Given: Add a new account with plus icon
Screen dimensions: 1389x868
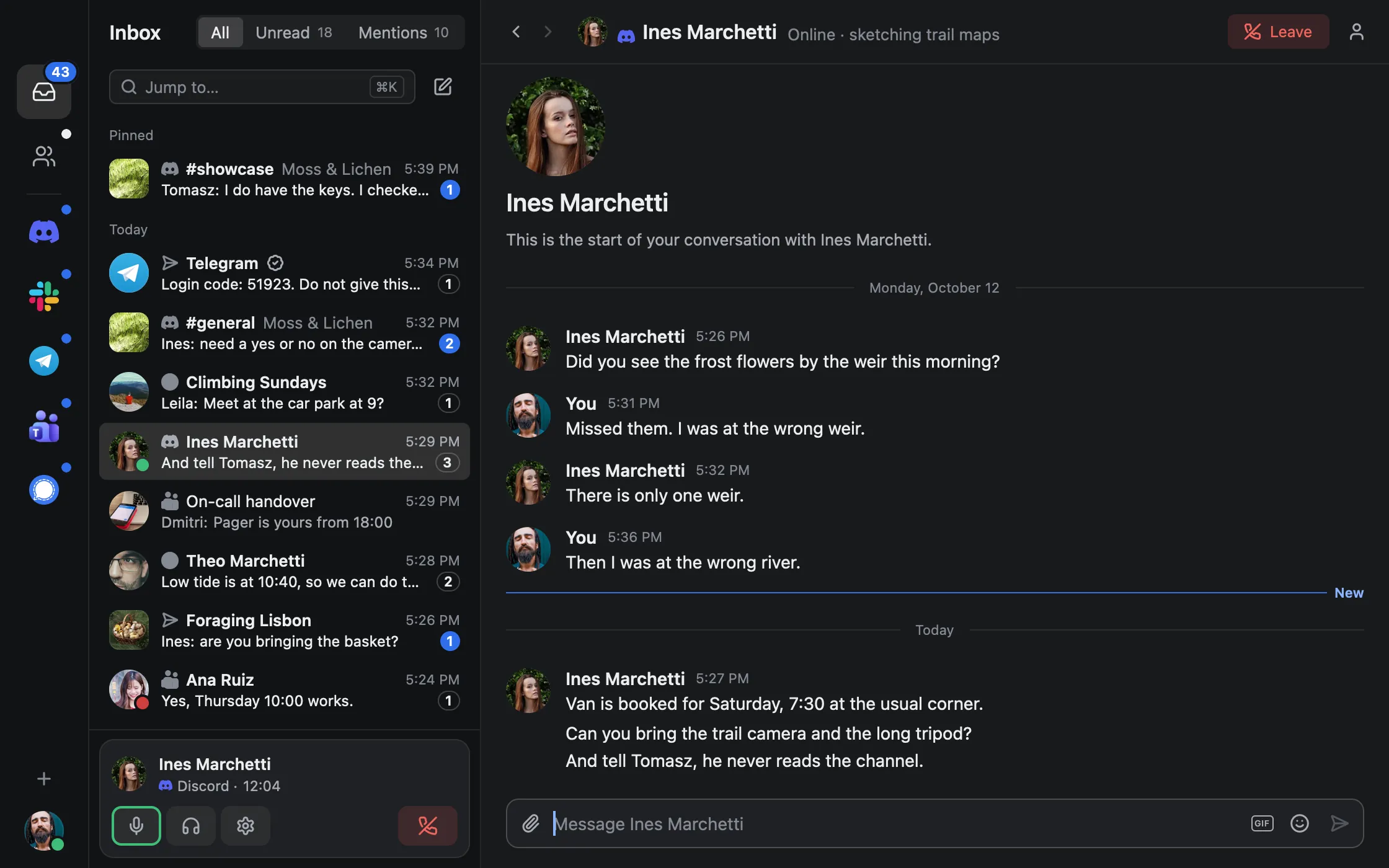Looking at the screenshot, I should 44,779.
